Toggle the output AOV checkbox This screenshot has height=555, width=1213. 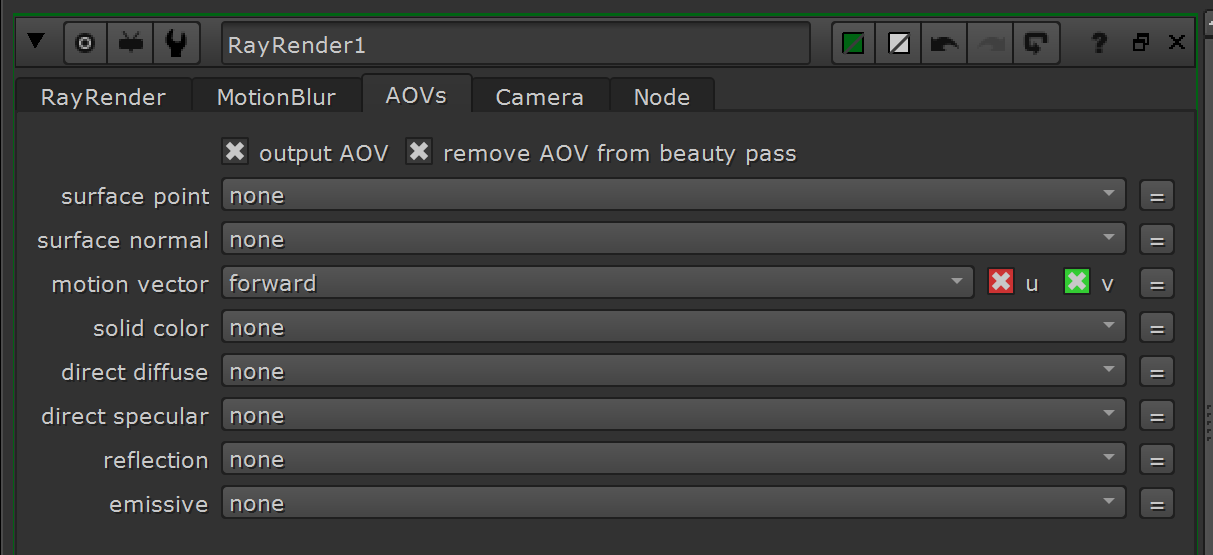point(235,152)
